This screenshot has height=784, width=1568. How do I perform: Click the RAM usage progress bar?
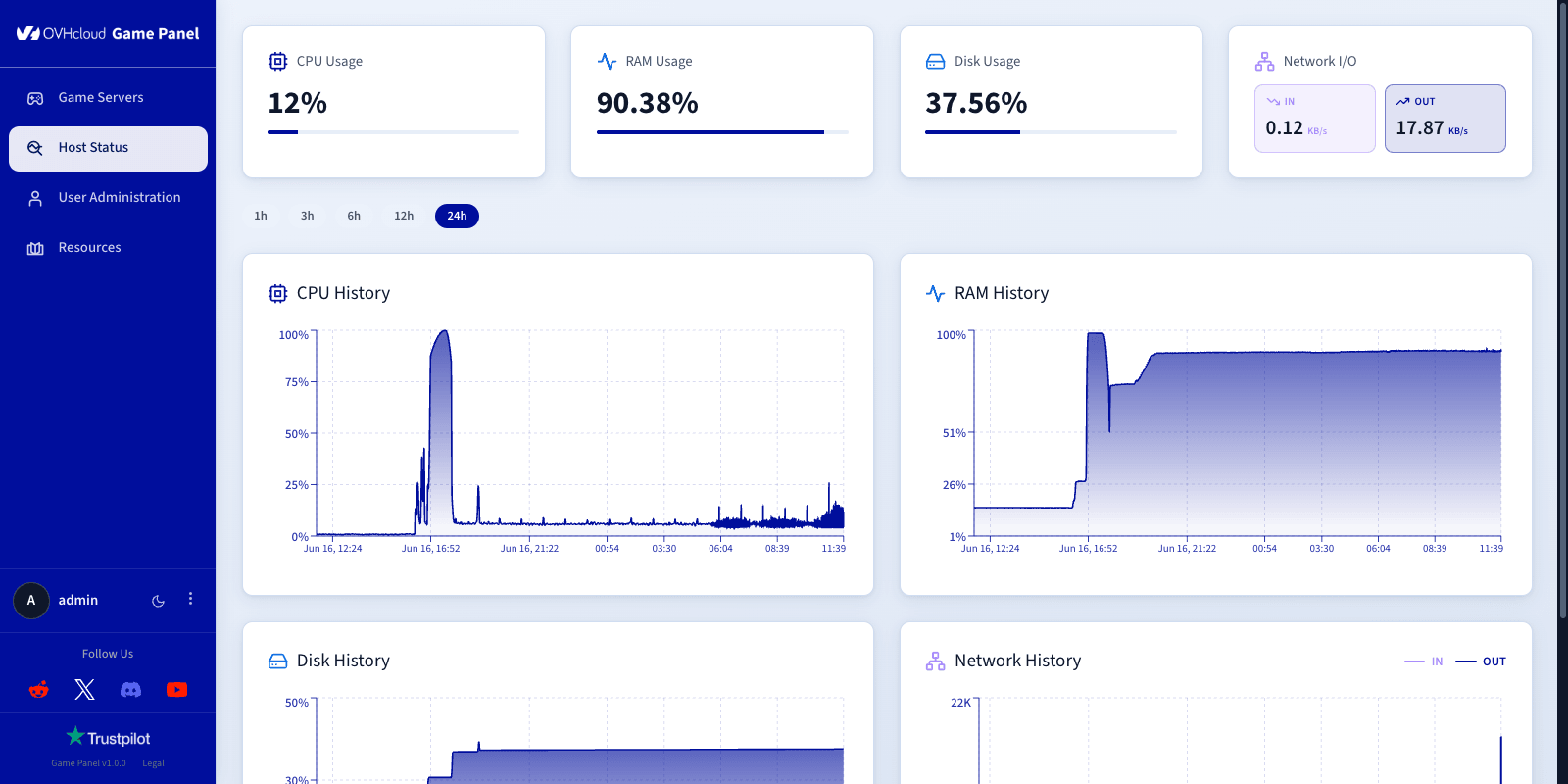click(722, 132)
